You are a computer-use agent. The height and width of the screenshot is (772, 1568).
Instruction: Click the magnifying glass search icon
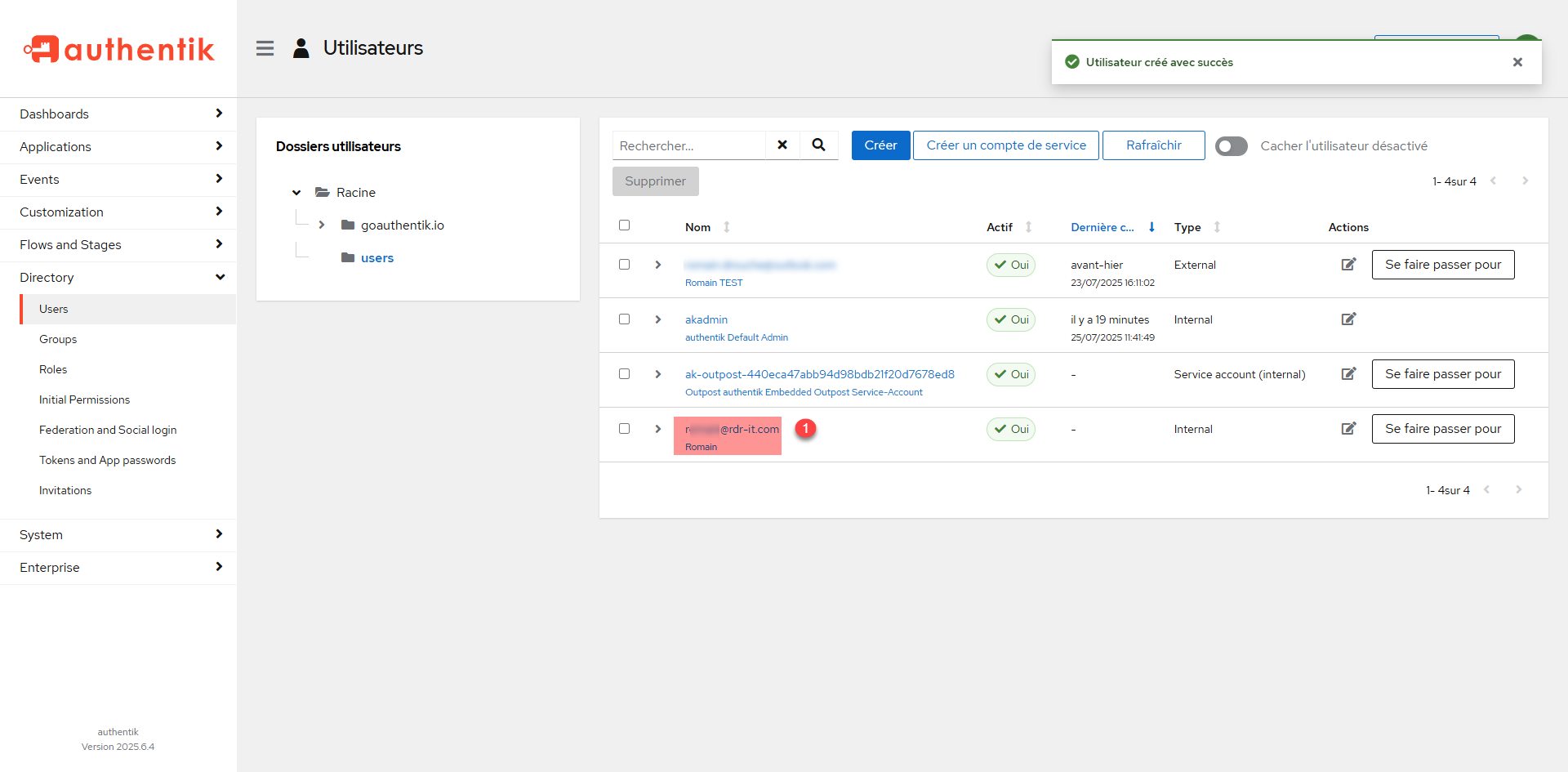pos(818,145)
